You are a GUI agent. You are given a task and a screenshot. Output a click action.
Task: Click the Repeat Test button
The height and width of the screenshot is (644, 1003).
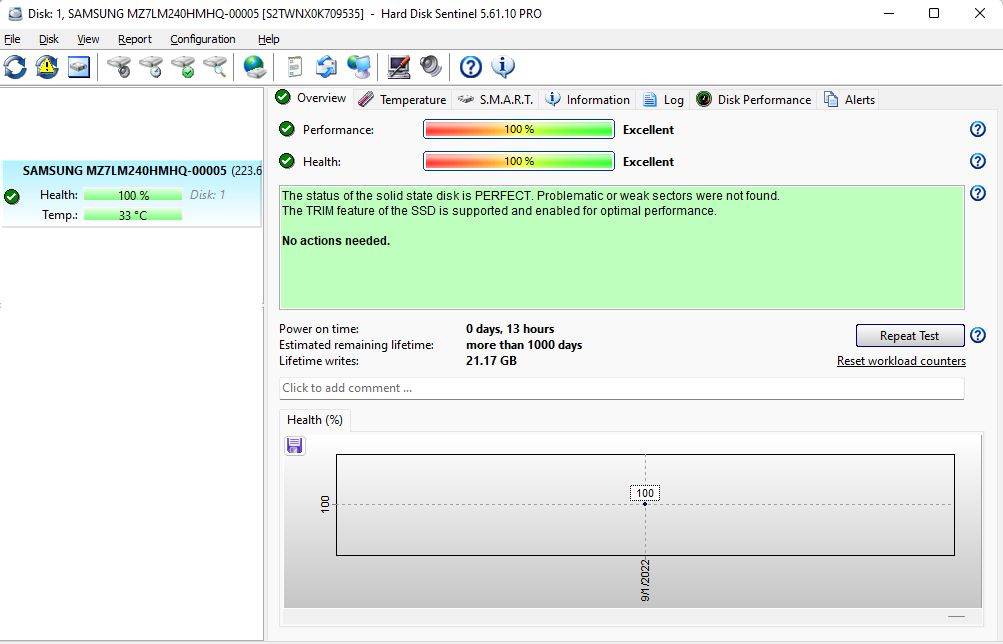tap(910, 336)
